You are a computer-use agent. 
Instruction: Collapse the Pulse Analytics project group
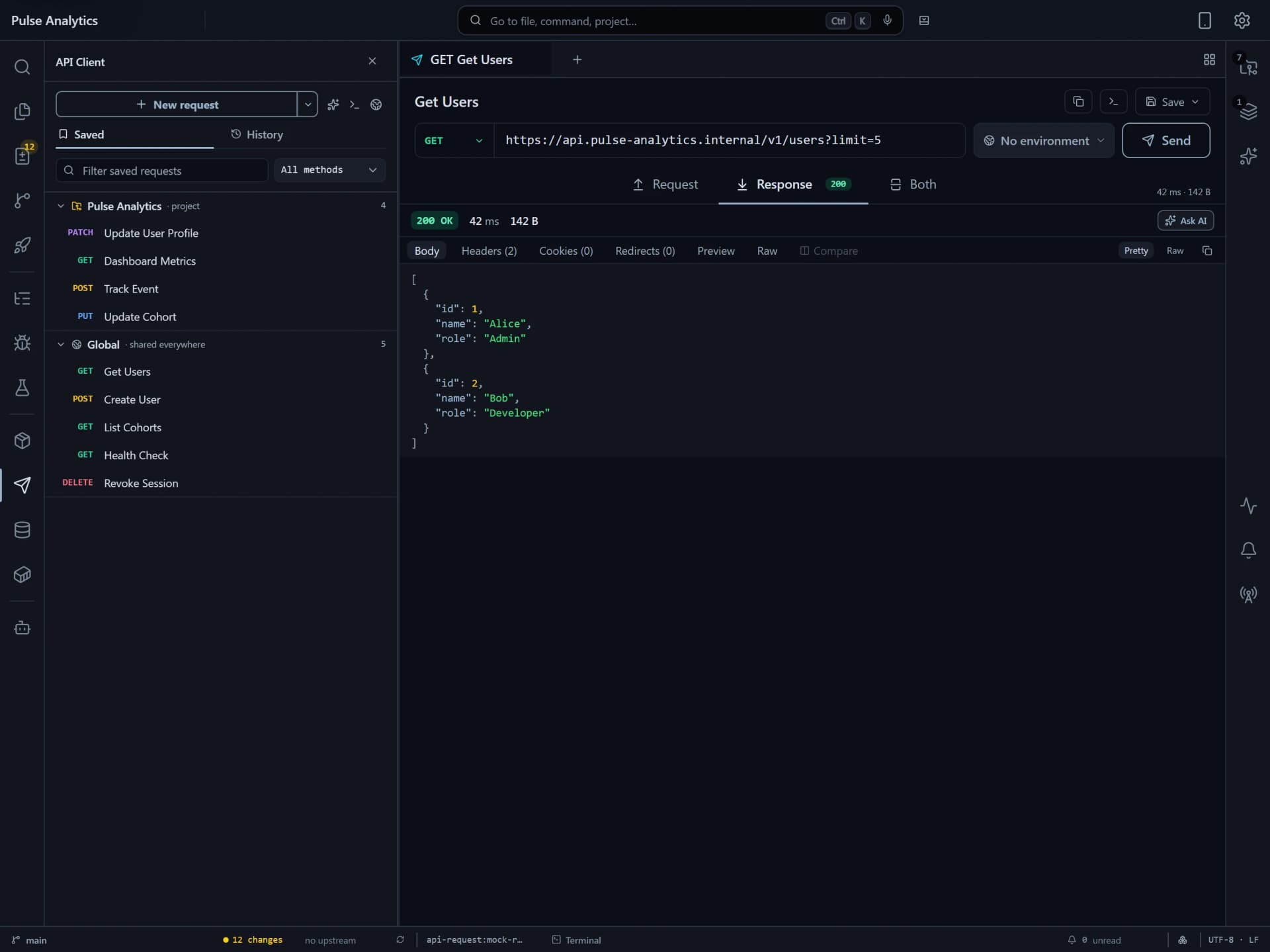coord(61,206)
